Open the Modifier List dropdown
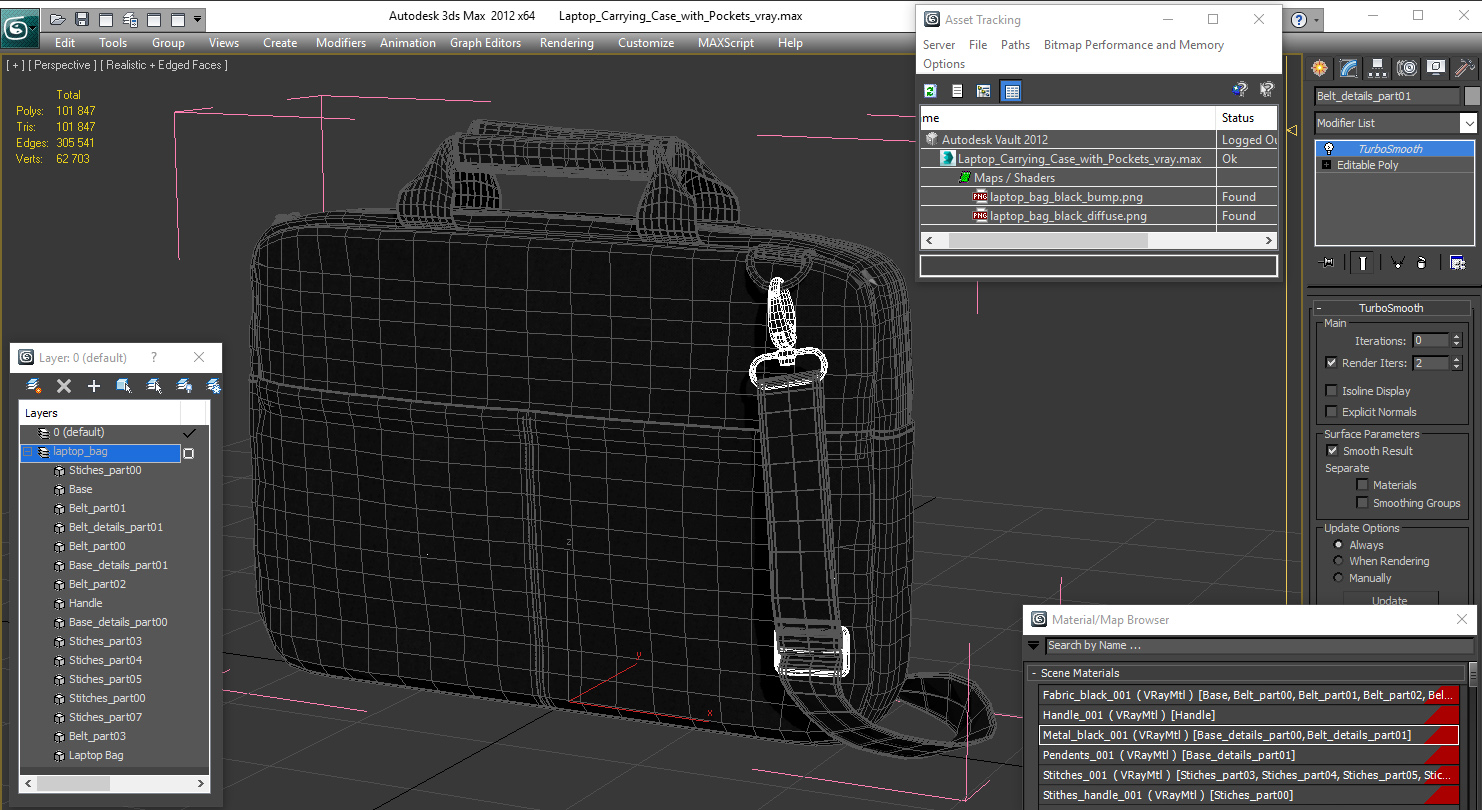Image resolution: width=1482 pixels, height=810 pixels. coord(1468,123)
